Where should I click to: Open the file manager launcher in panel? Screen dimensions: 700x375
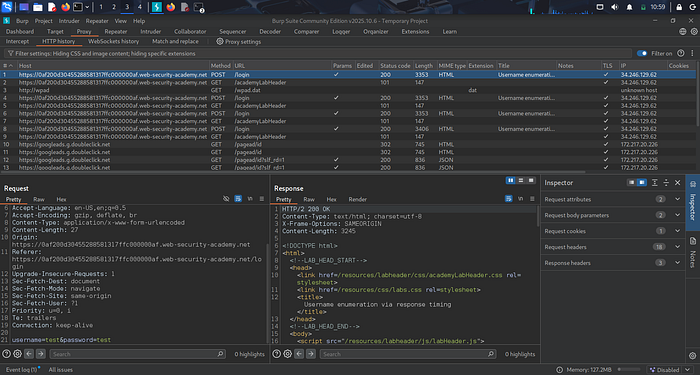pyautogui.click(x=38, y=7)
